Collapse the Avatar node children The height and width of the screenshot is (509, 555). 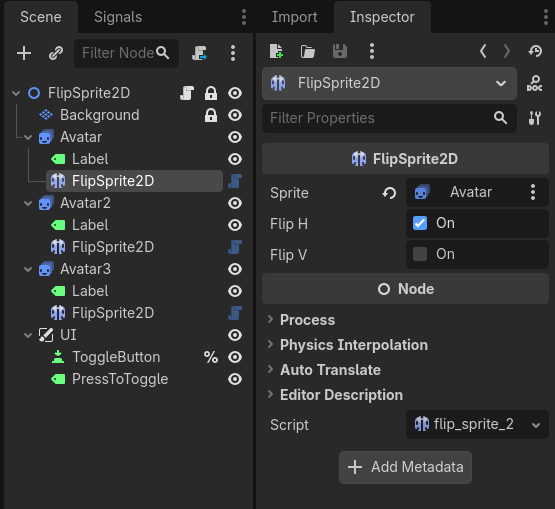[28, 137]
